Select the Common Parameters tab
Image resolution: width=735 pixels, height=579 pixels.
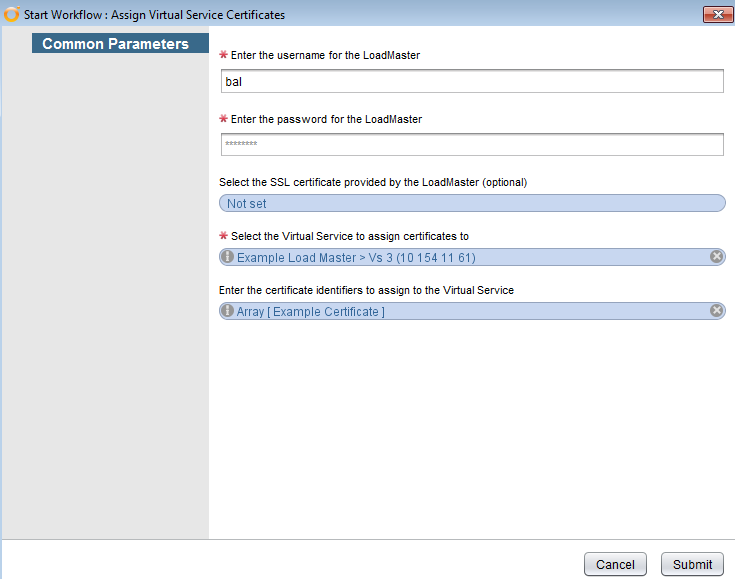(x=120, y=43)
